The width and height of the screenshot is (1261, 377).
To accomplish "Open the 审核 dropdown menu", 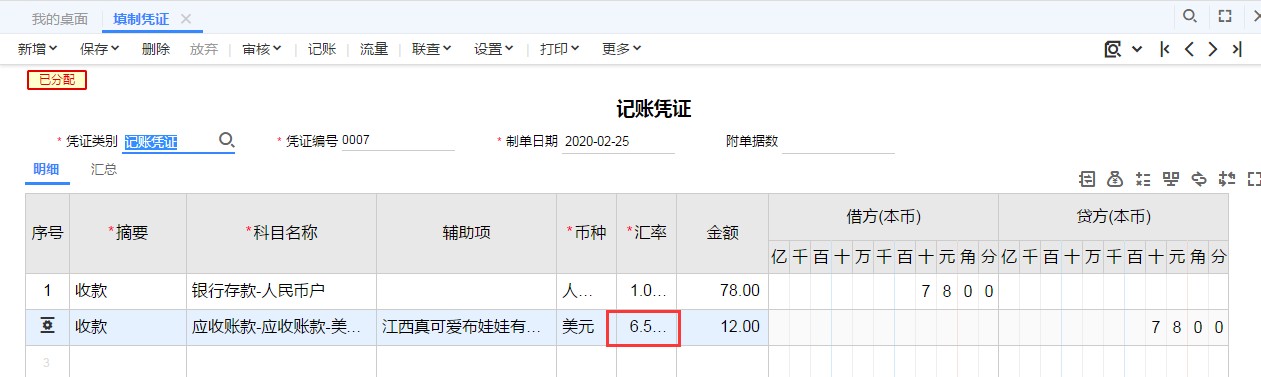I will tap(262, 49).
